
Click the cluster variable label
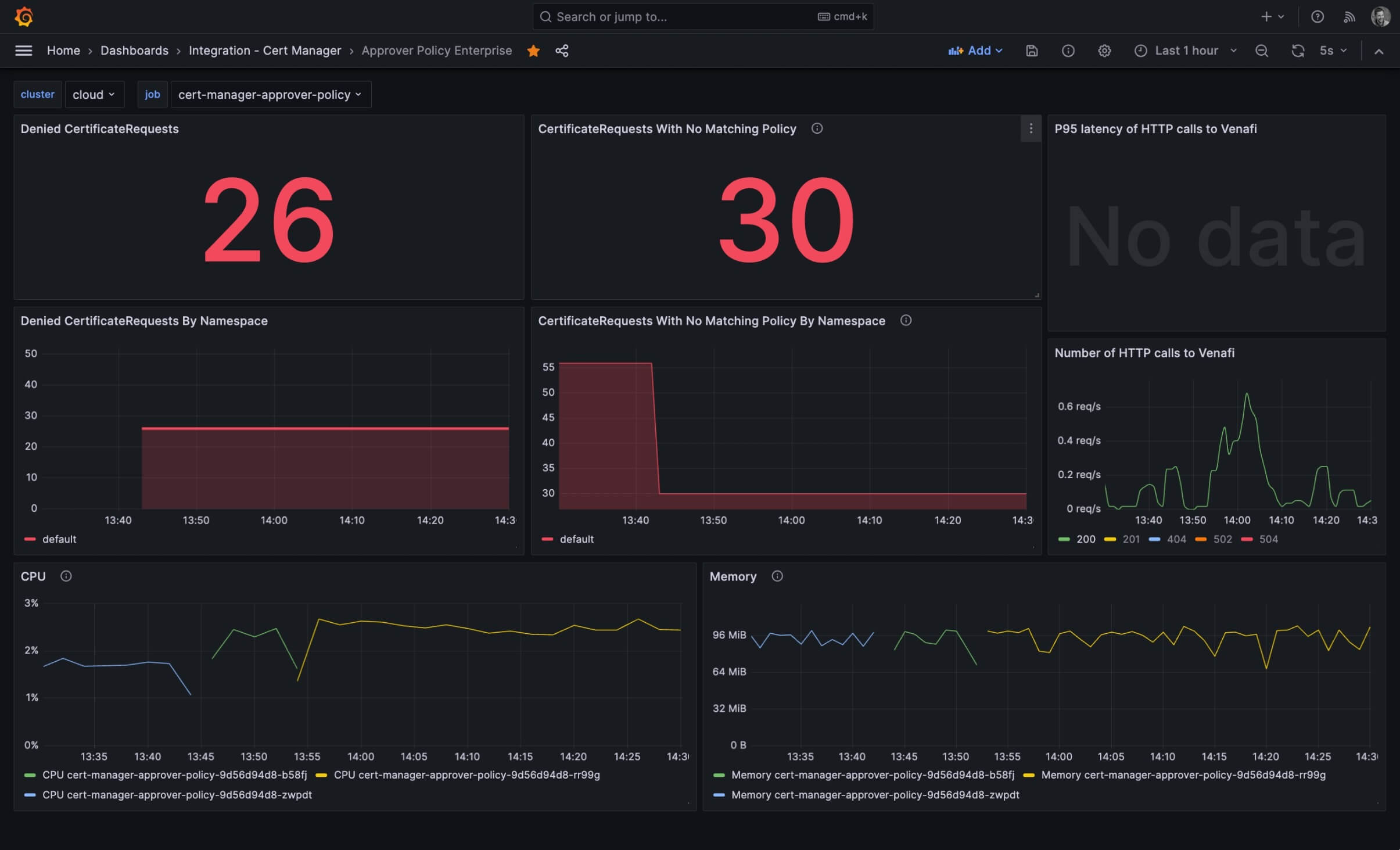[x=37, y=94]
